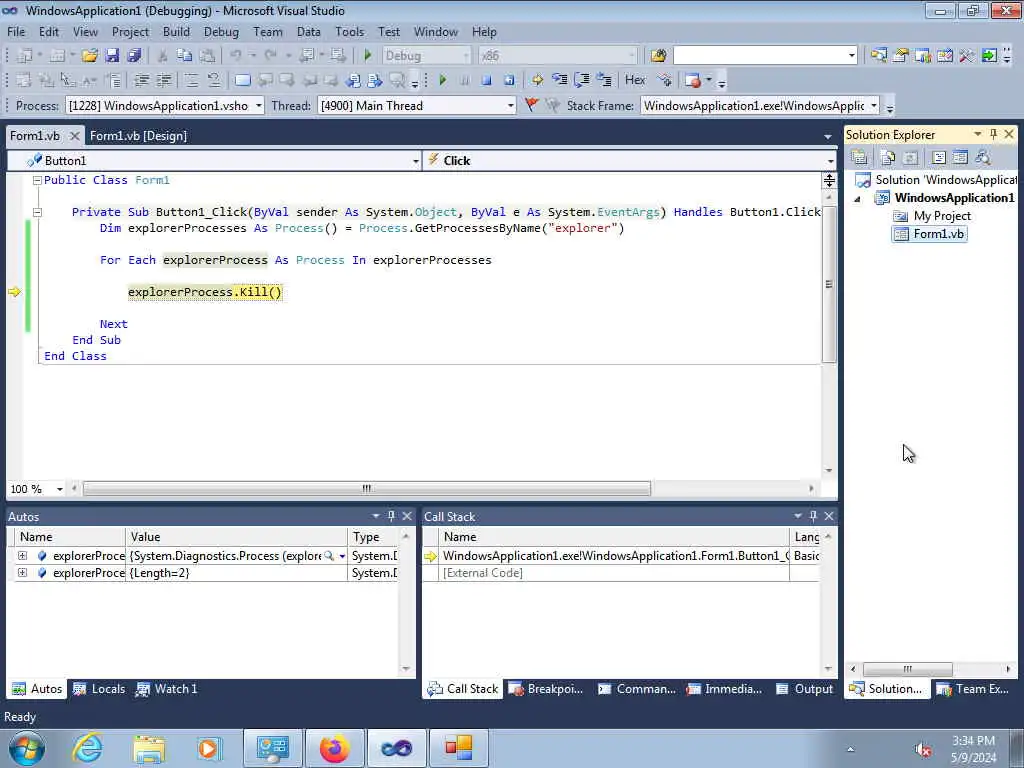
Task: Expand the explorerProcess row in Autos
Action: coord(22,556)
